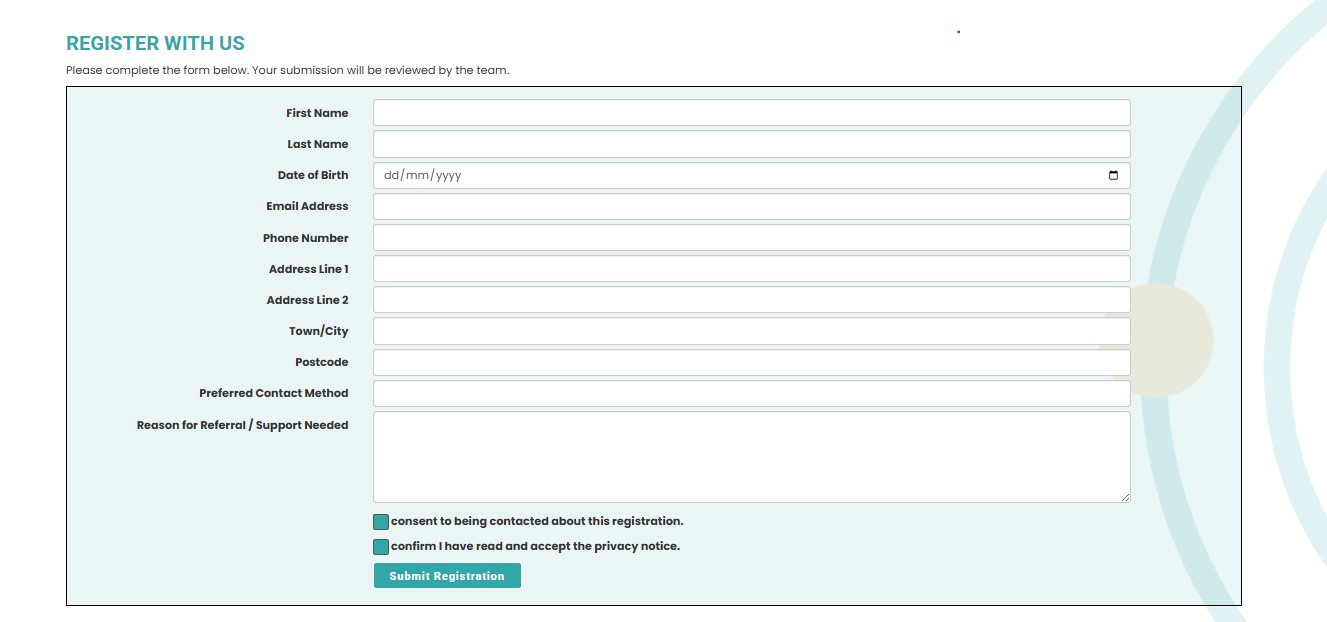Click the dd/mm/yyyy date text in Date of Birth

[422, 176]
